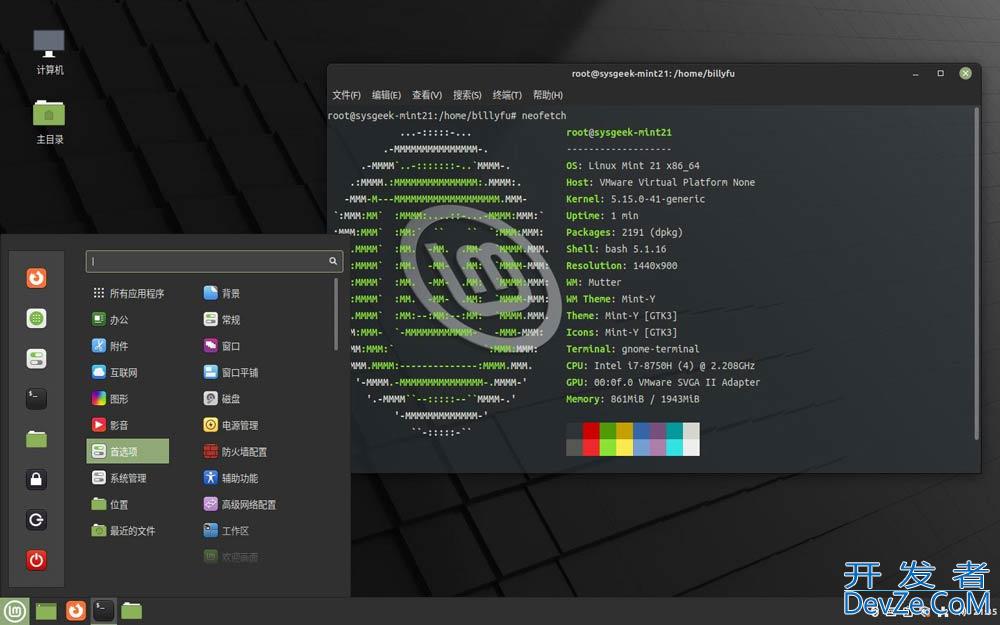Viewport: 1000px width, 625px height.
Task: Launch Firefox from the bottom panel
Action: pos(75,611)
